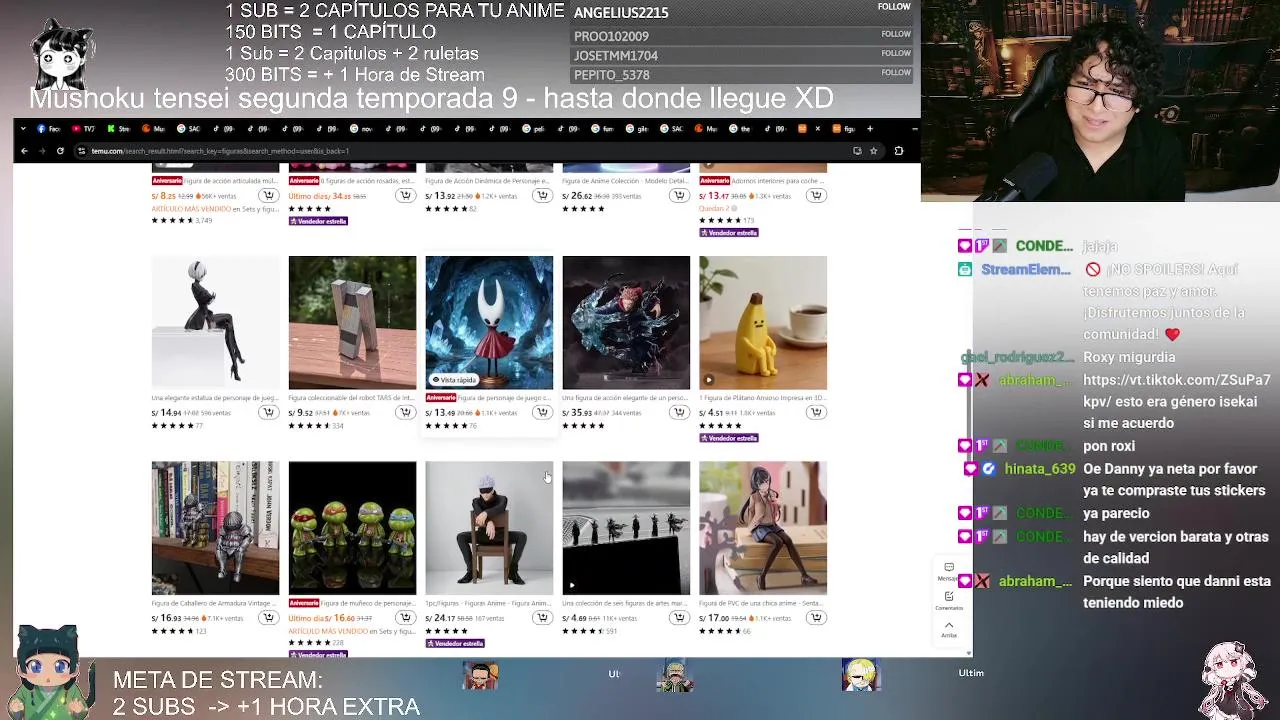Play the banana figure video preview
This screenshot has width=1280, height=720.
point(709,379)
